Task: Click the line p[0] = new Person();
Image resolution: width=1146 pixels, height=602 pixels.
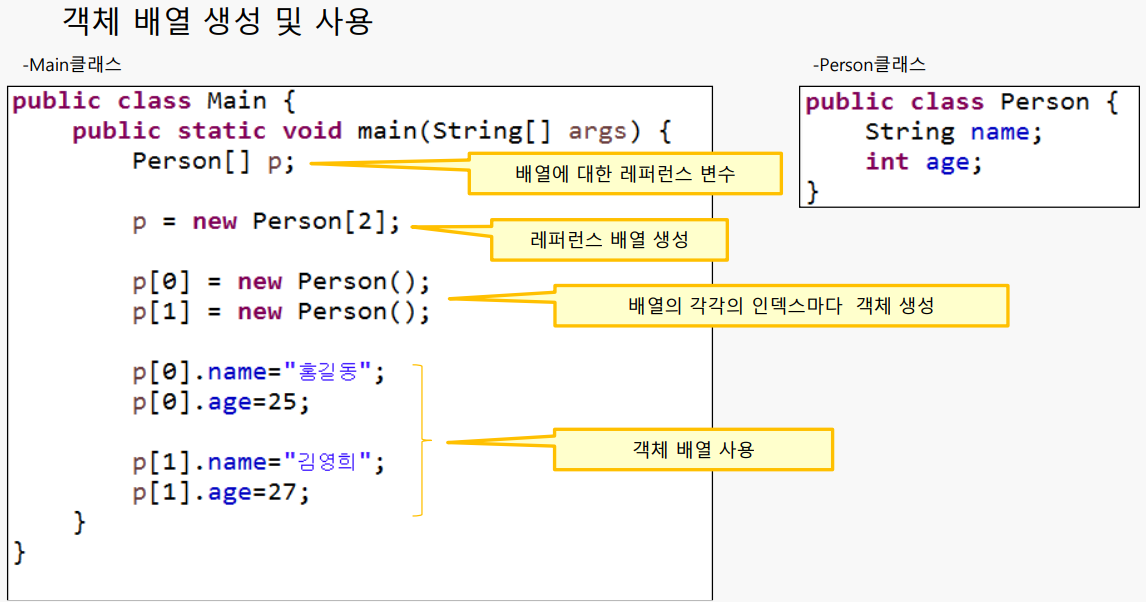Action: click(281, 281)
